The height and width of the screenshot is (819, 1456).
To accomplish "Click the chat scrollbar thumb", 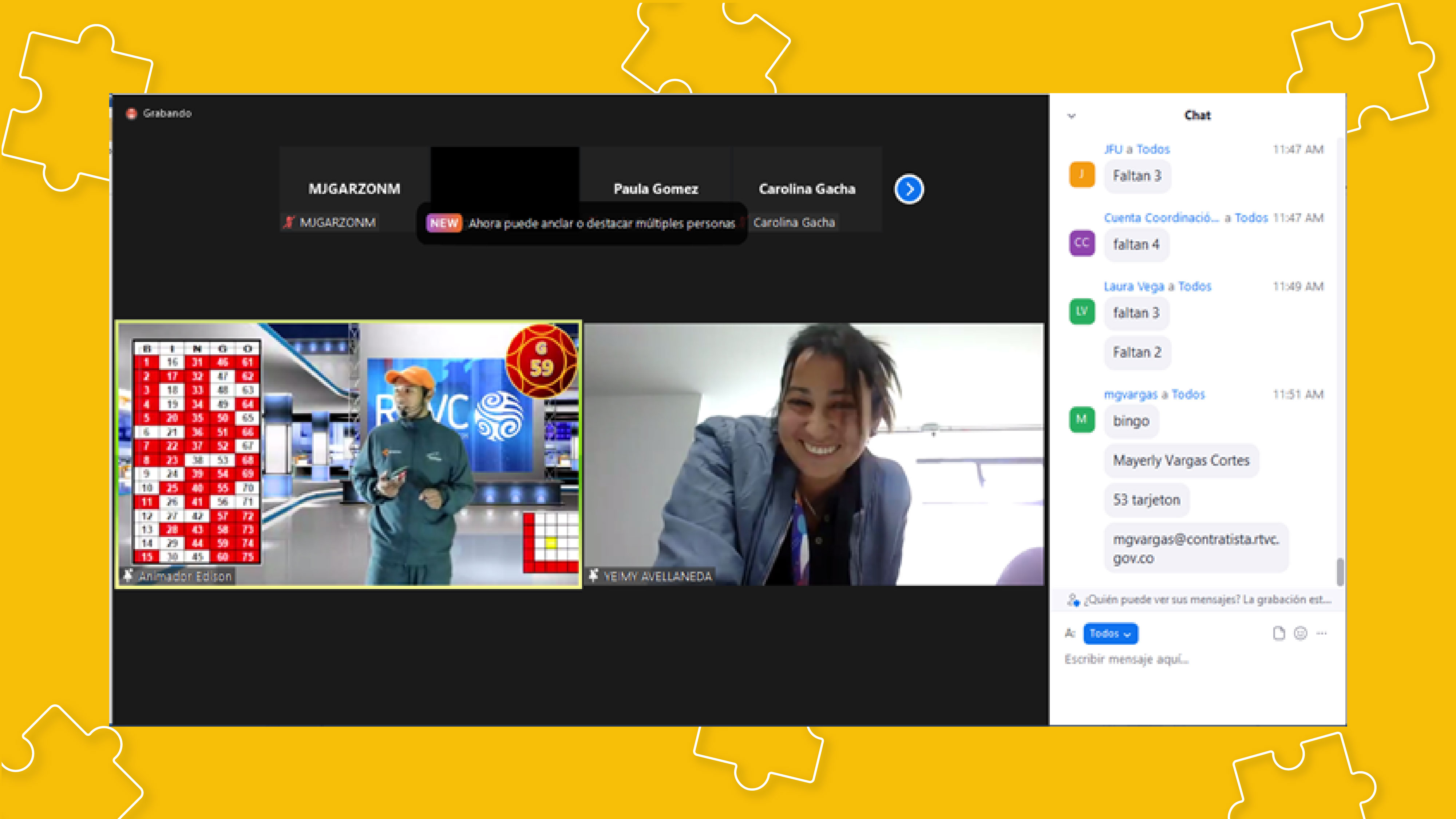I will point(1340,572).
